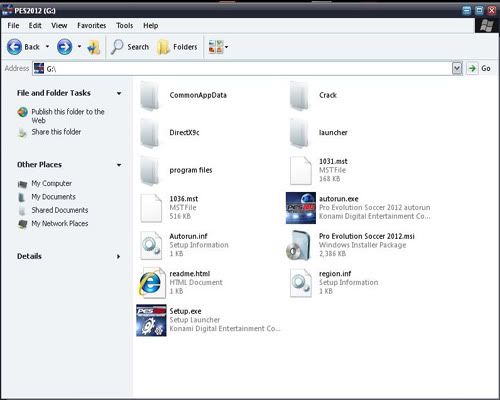Click the Folders label in toolbar
The image size is (500, 400).
click(185, 47)
